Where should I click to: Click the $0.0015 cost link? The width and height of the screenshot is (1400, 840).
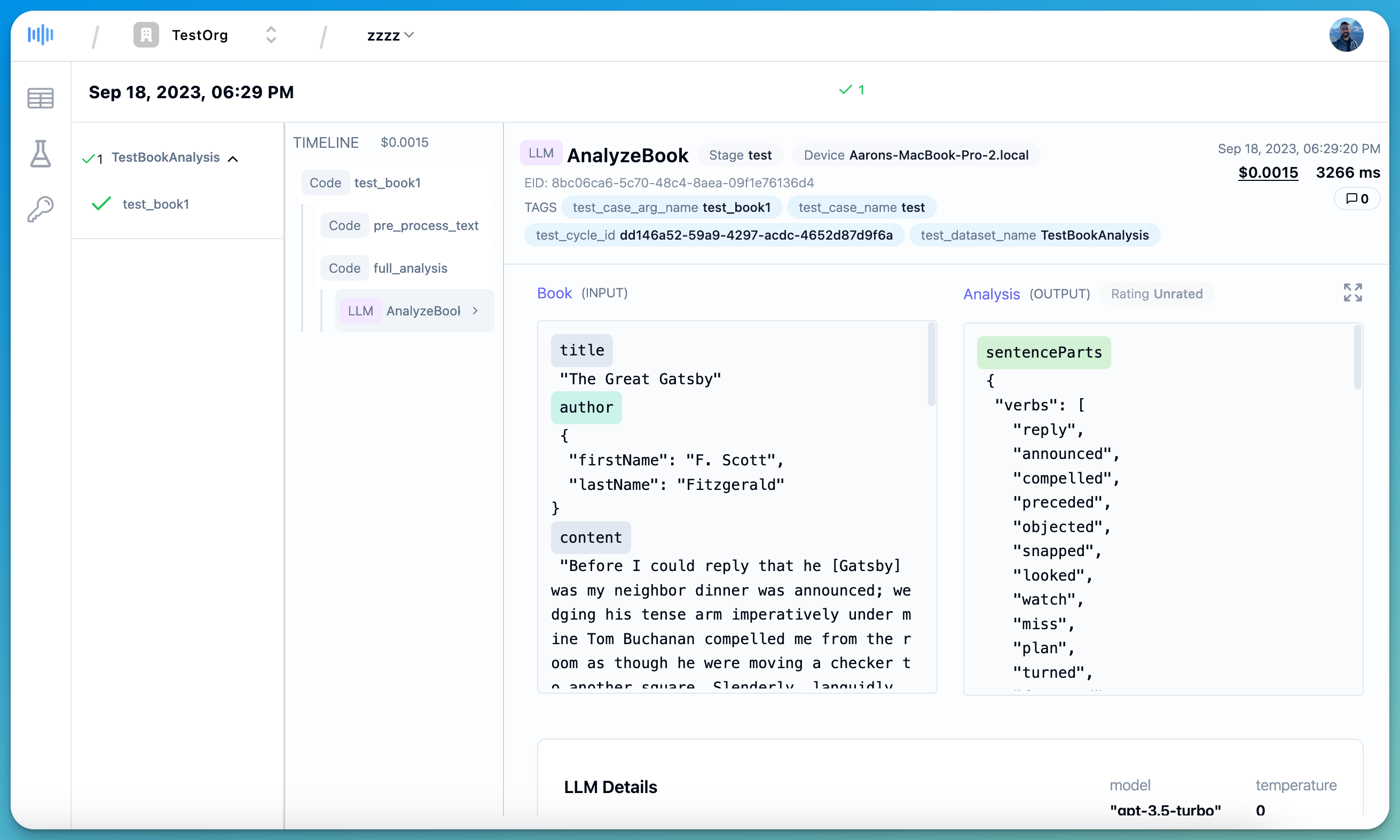[1268, 172]
